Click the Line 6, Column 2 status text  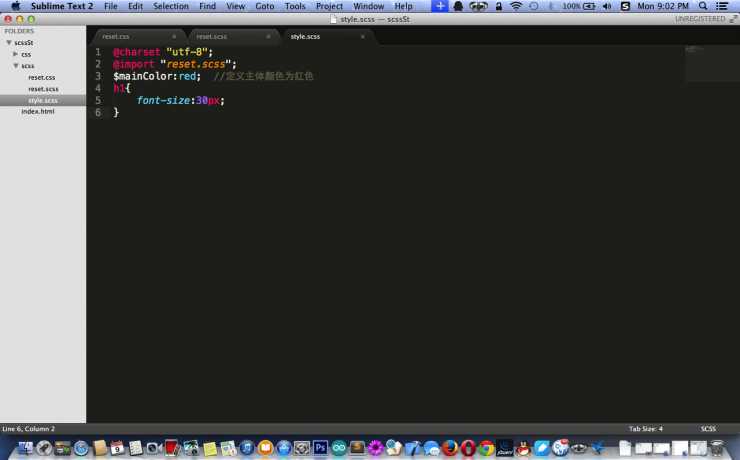click(28, 429)
